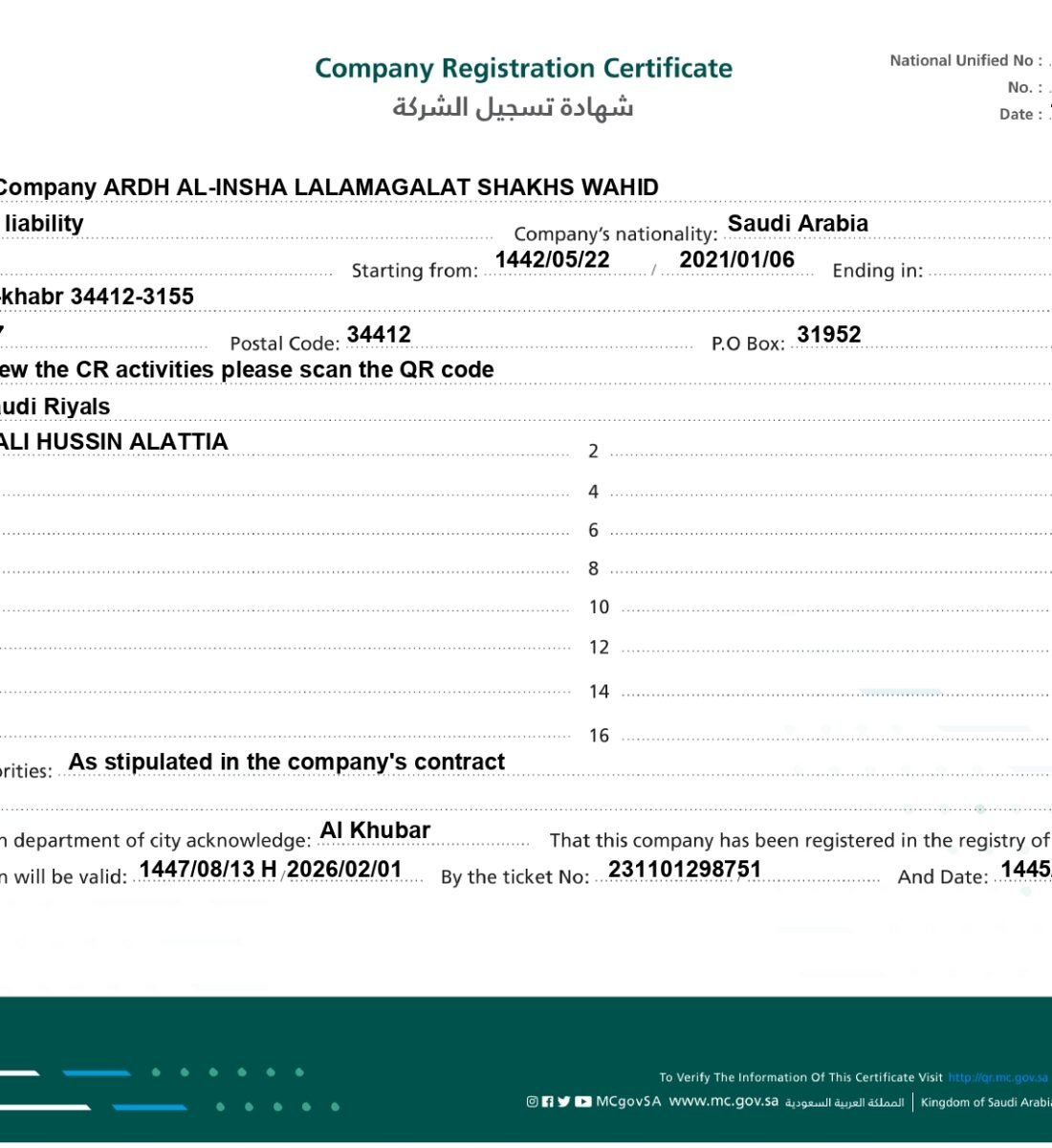1052x1148 pixels.
Task: Click the manager name ALI HUSSIN ALATTIA
Action: tap(114, 442)
